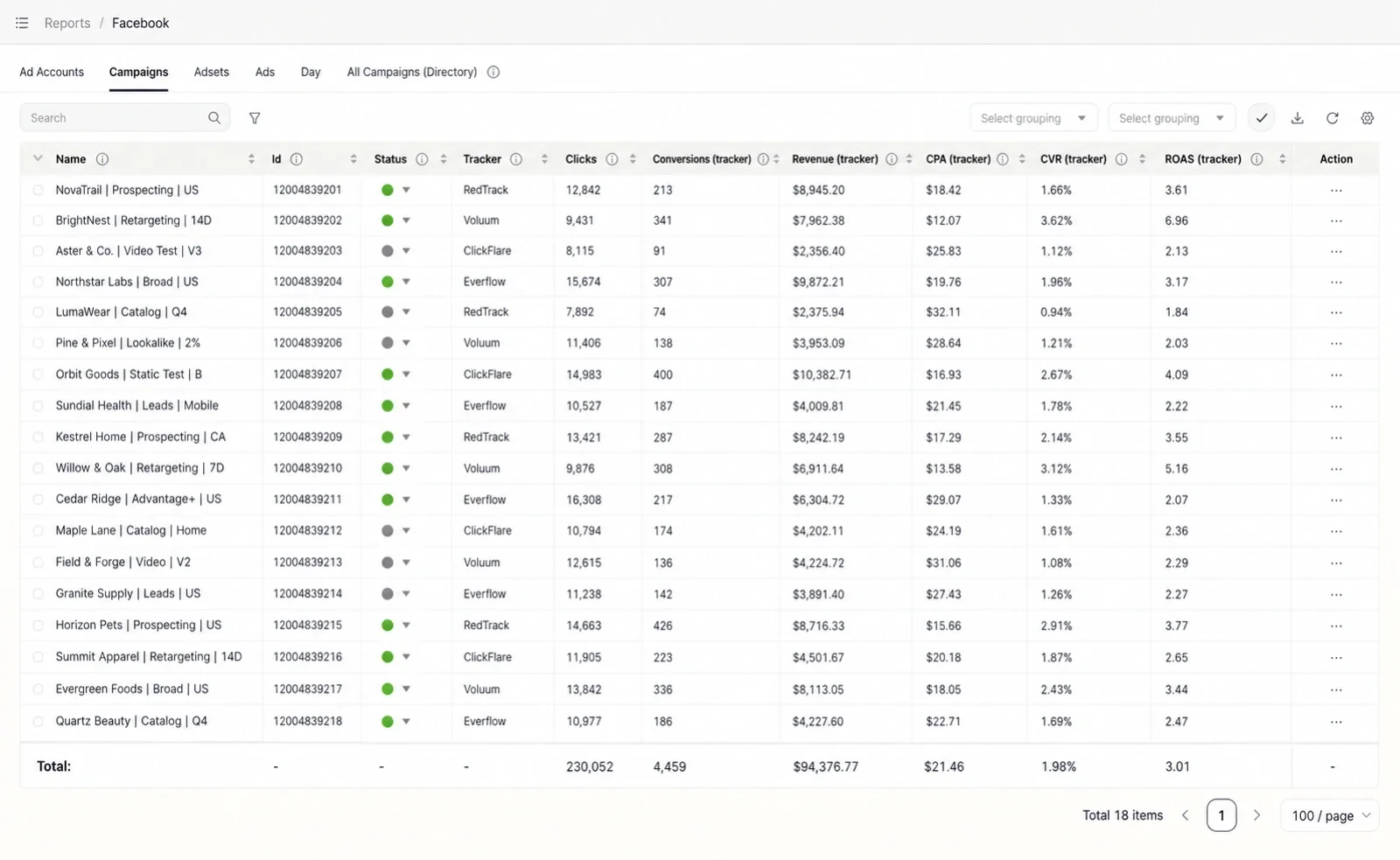This screenshot has width=1400, height=860.
Task: Open the table settings gear
Action: coord(1368,118)
